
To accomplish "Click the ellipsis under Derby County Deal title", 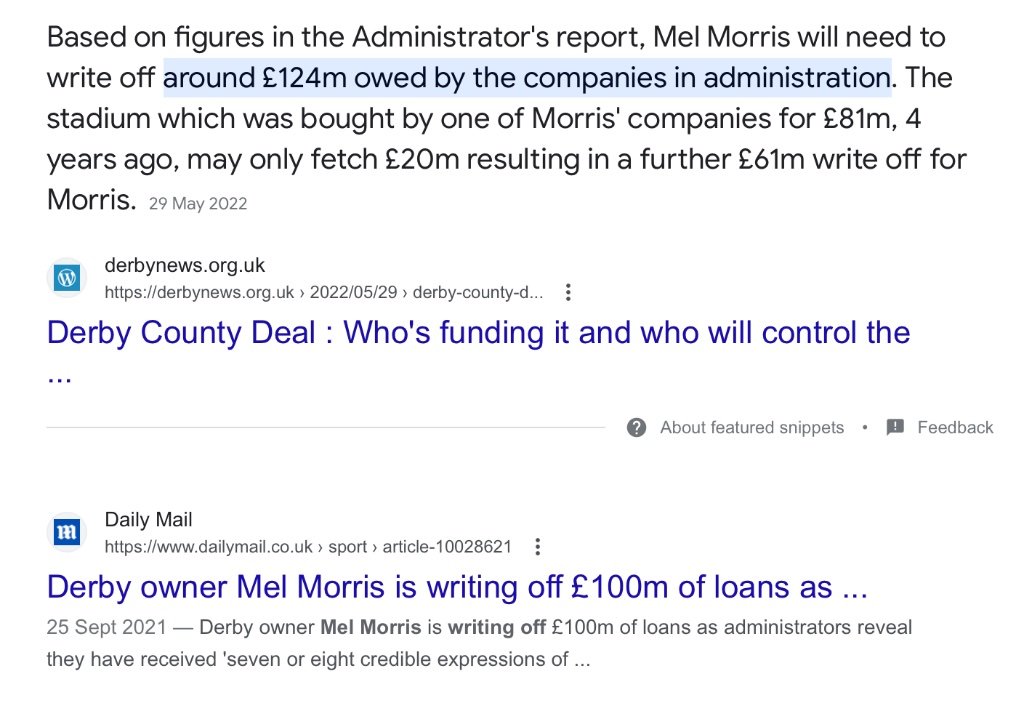I will pyautogui.click(x=59, y=379).
